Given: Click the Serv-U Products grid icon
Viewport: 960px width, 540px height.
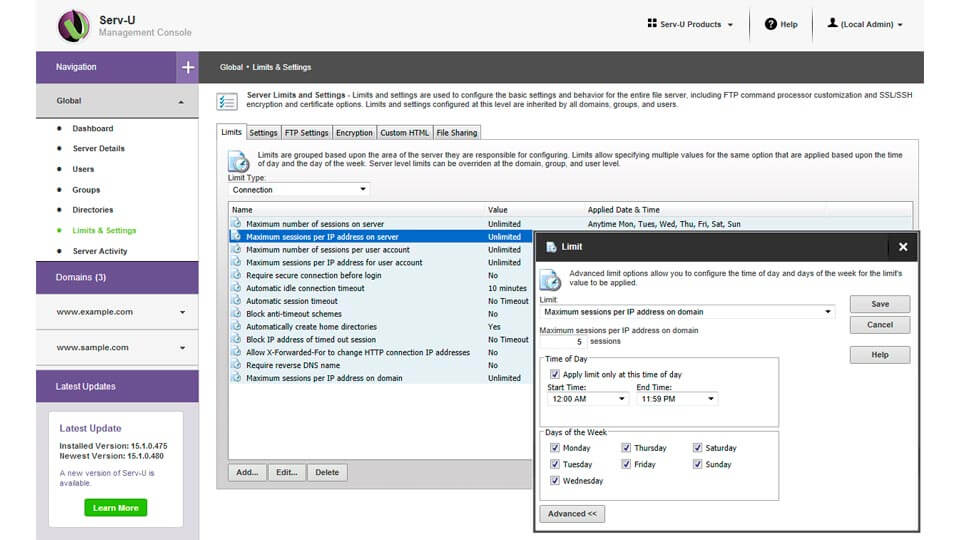Looking at the screenshot, I should [x=652, y=23].
